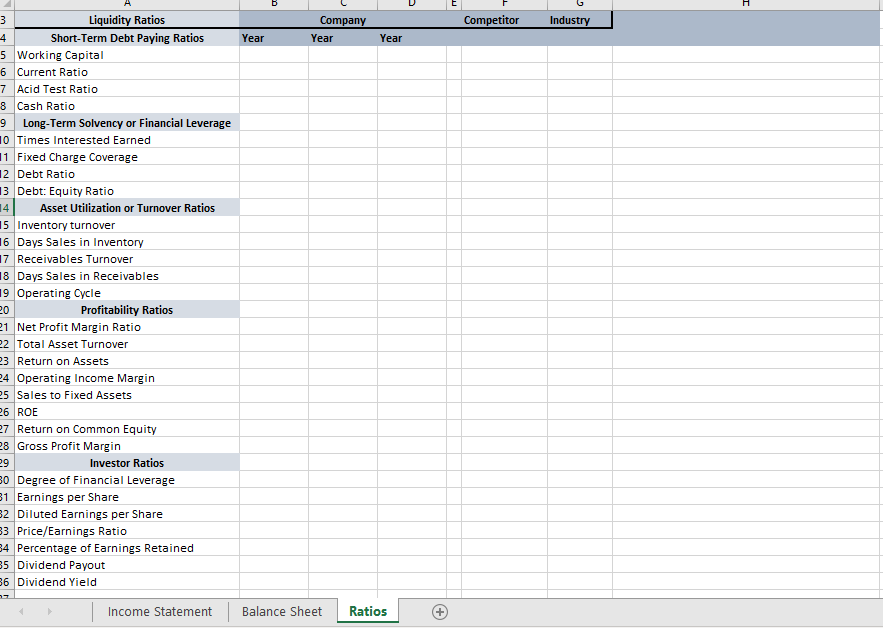Select the Ratios sheet tab
Viewport: 883px width, 628px height.
coord(367,611)
